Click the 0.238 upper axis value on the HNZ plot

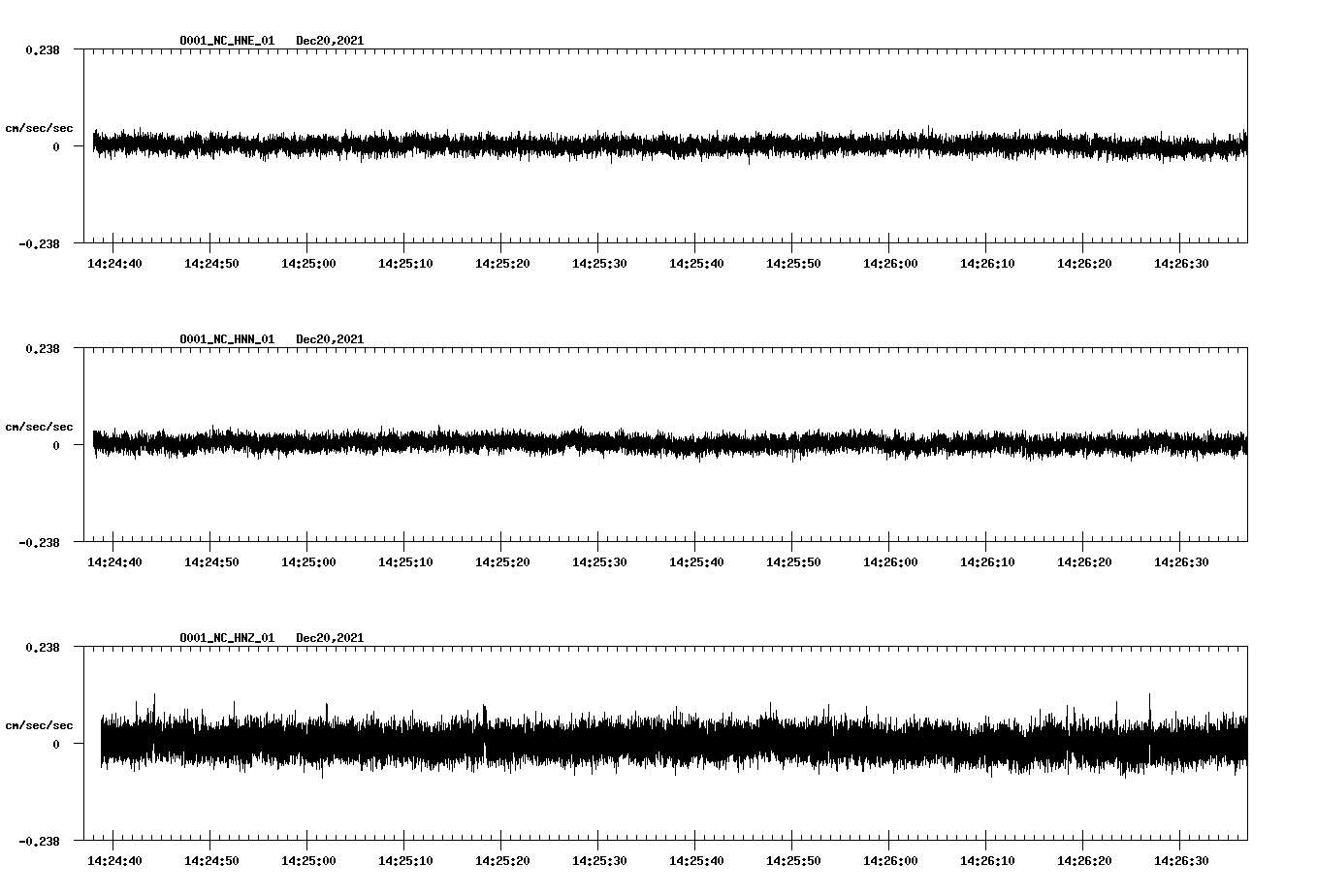click(x=43, y=647)
